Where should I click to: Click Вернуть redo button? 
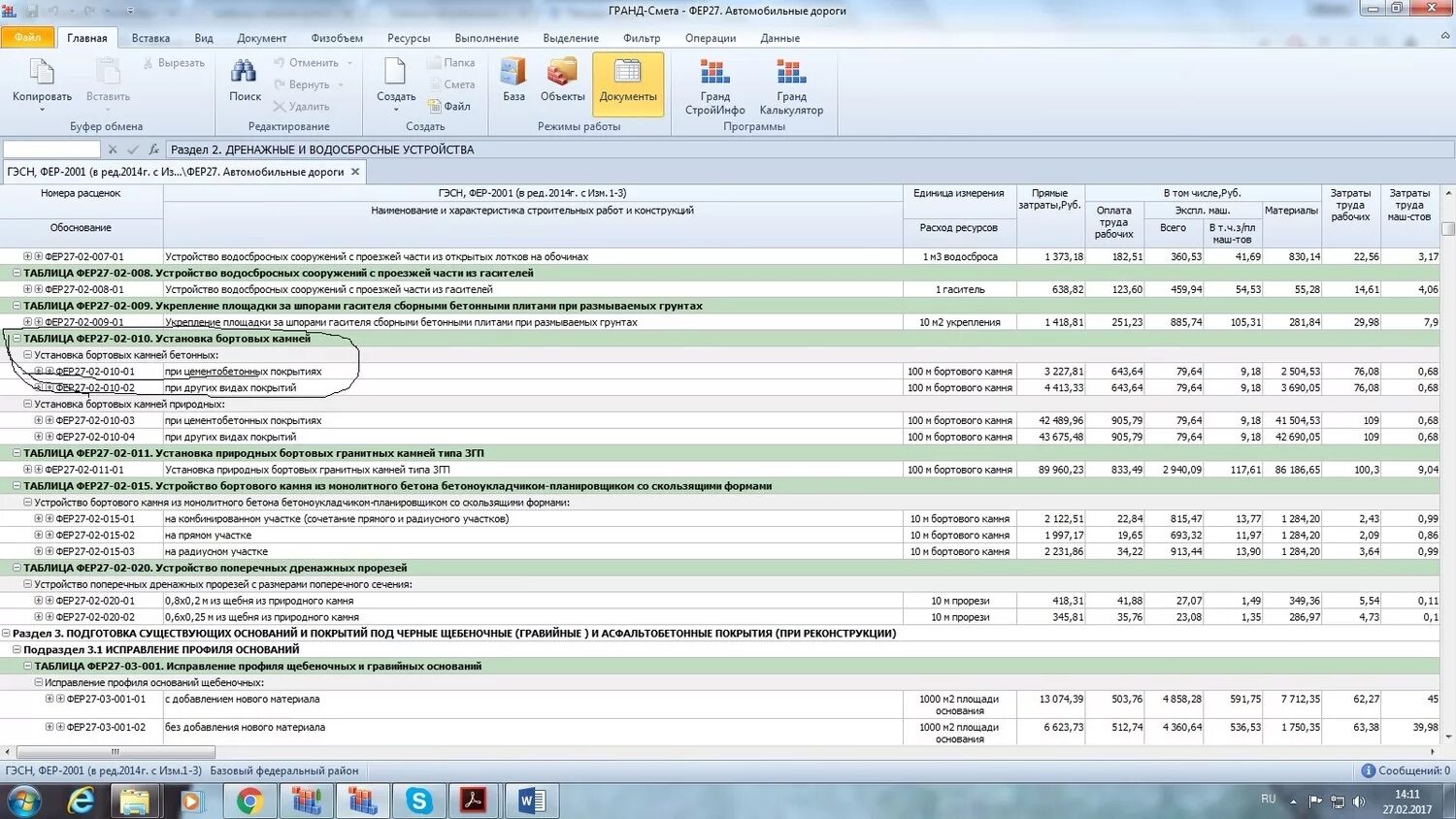click(x=302, y=84)
